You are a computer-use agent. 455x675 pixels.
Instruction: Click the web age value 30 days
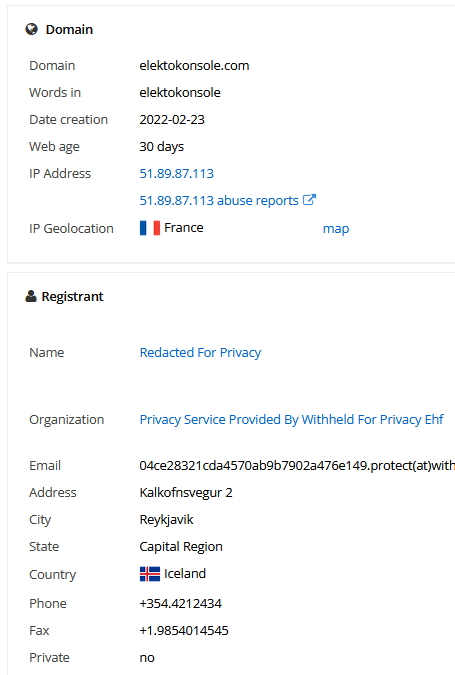coord(161,147)
